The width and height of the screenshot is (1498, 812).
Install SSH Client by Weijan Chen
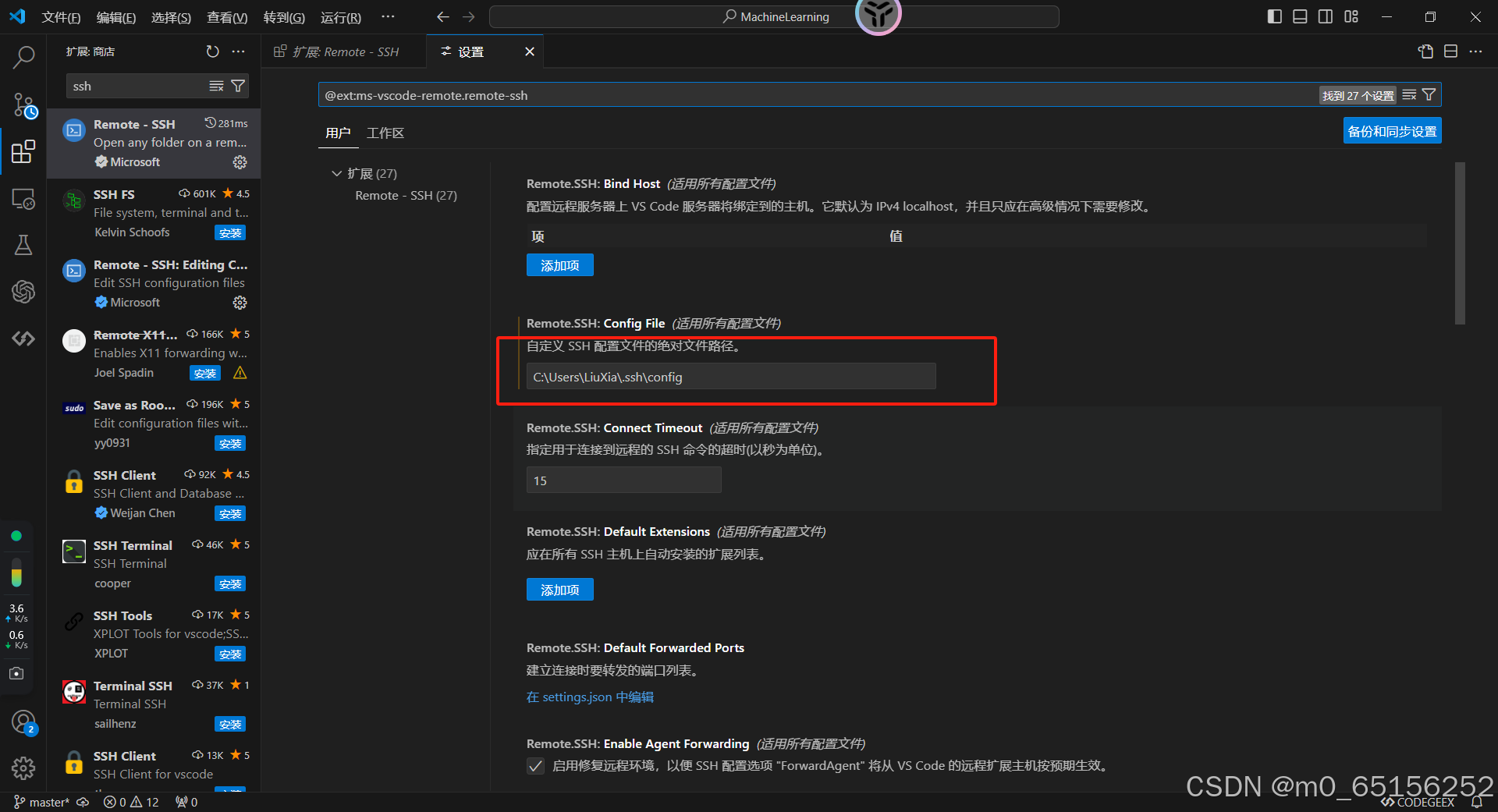pos(230,514)
